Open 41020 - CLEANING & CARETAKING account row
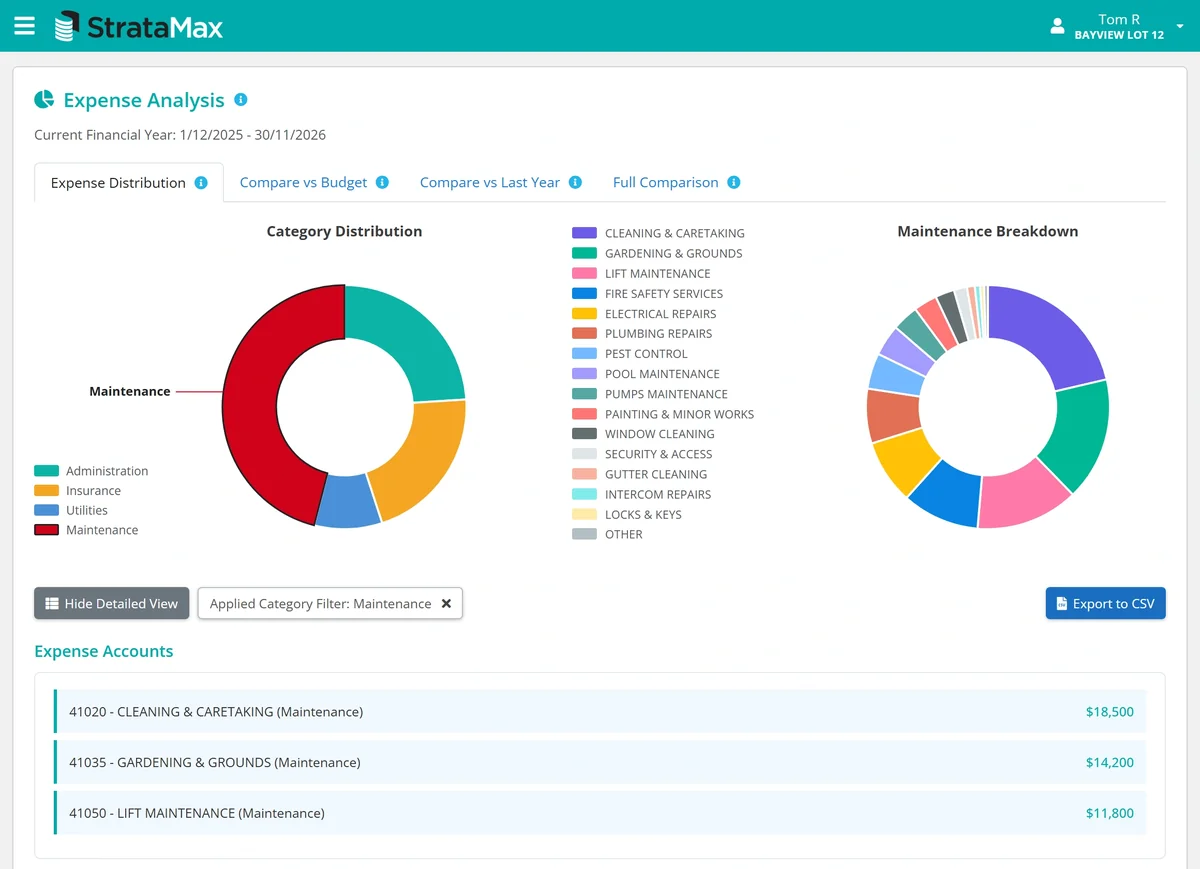Screen dimensions: 1200x869 (x=600, y=712)
